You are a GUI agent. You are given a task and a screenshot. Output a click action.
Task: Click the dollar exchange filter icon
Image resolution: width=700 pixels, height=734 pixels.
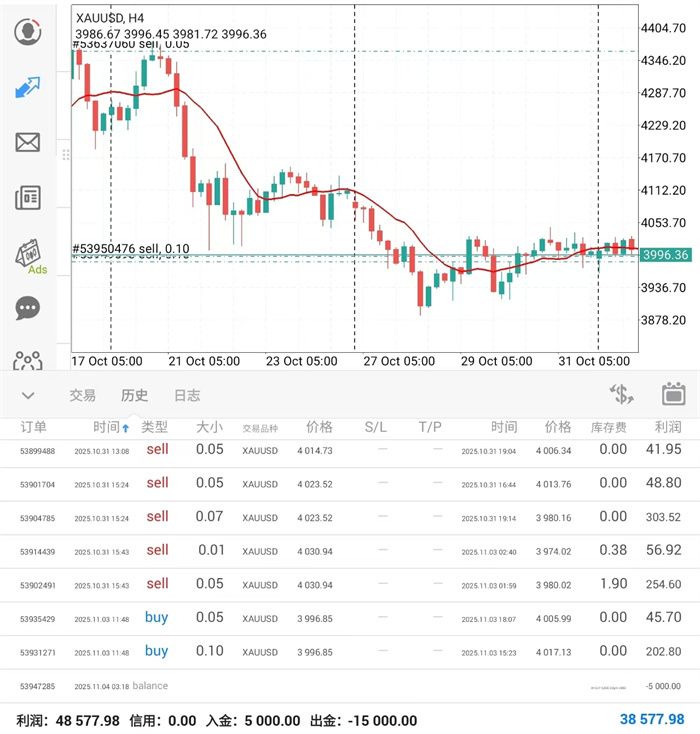pyautogui.click(x=621, y=394)
